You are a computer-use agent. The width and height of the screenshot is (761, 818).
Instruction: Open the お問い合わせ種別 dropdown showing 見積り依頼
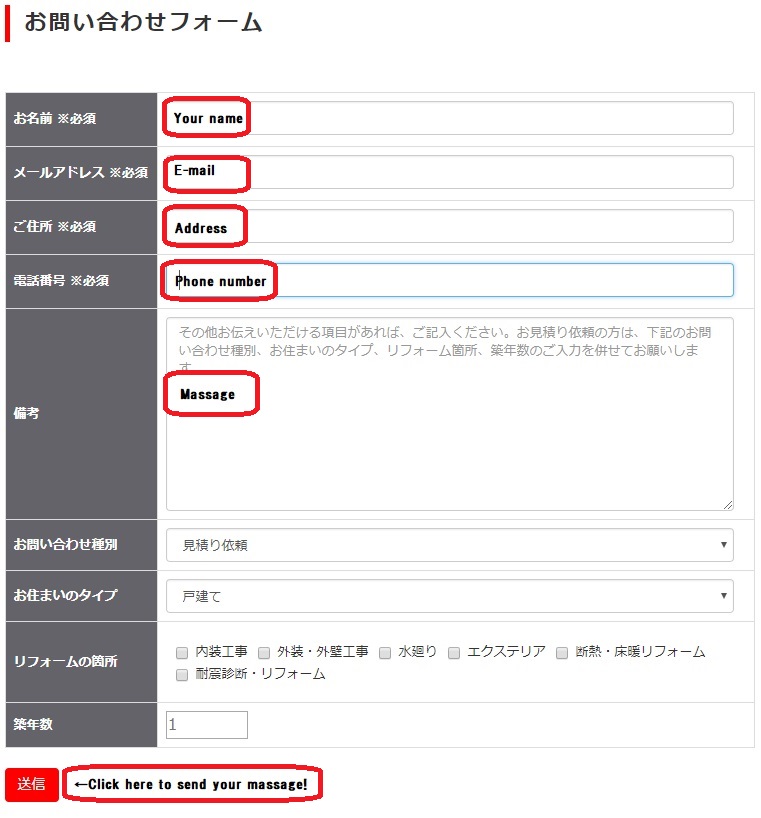(x=449, y=545)
